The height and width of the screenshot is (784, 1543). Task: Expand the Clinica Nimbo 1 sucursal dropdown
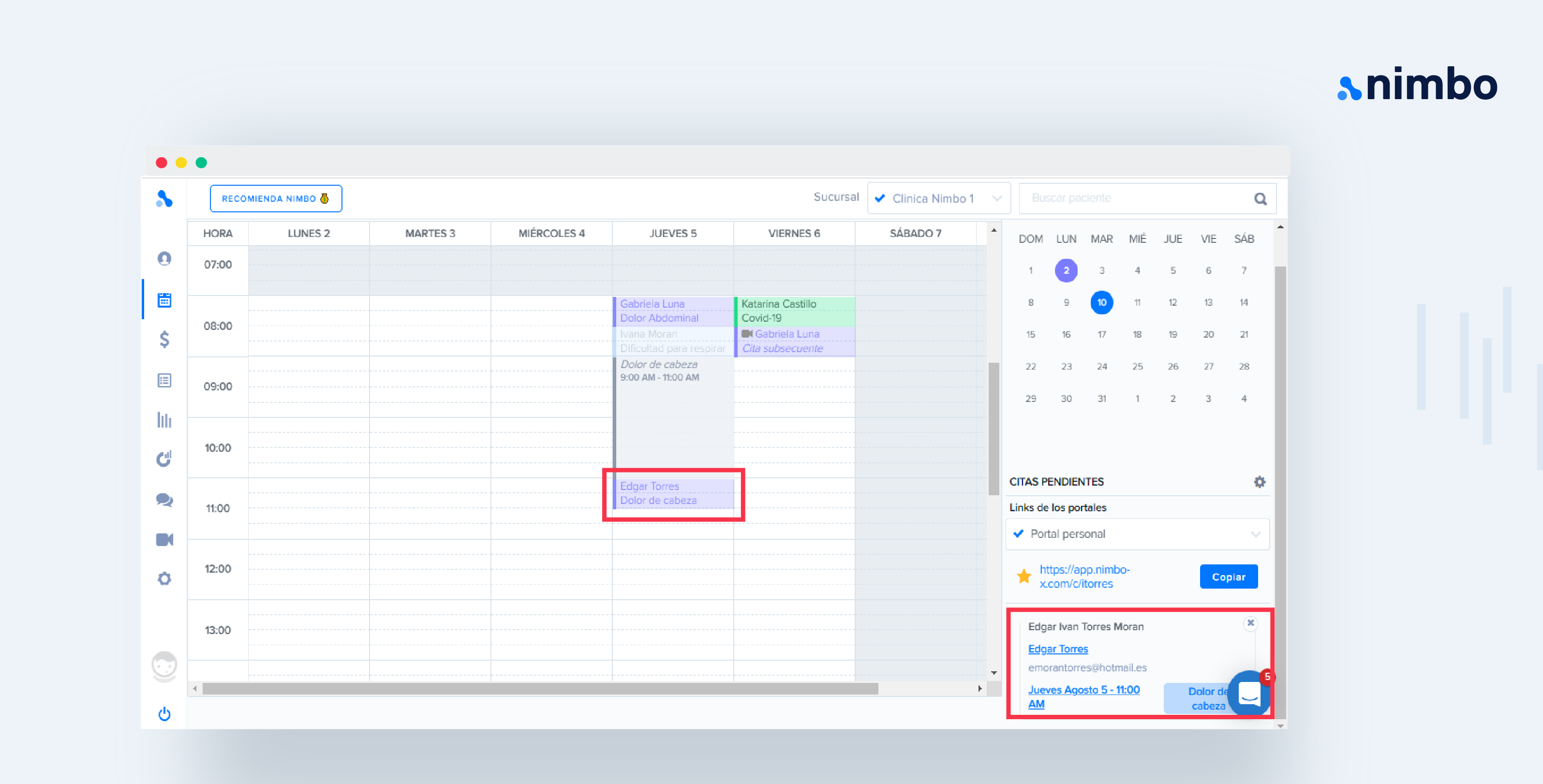[939, 198]
